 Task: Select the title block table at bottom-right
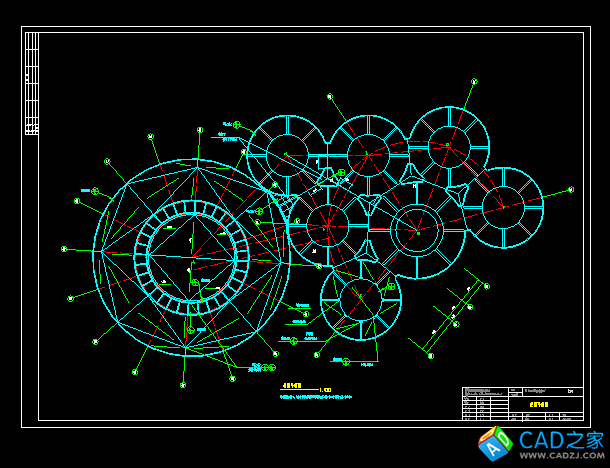point(522,404)
